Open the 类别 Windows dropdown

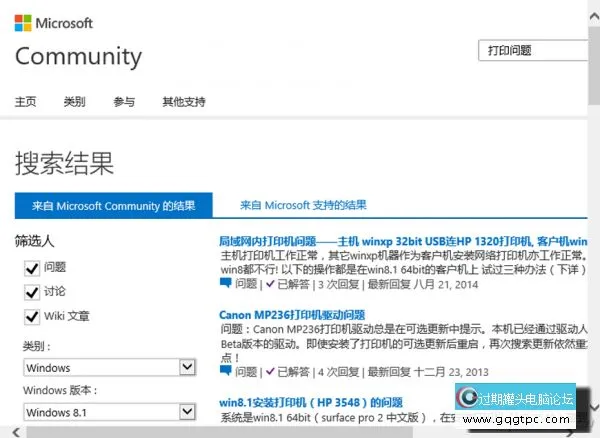pos(110,368)
